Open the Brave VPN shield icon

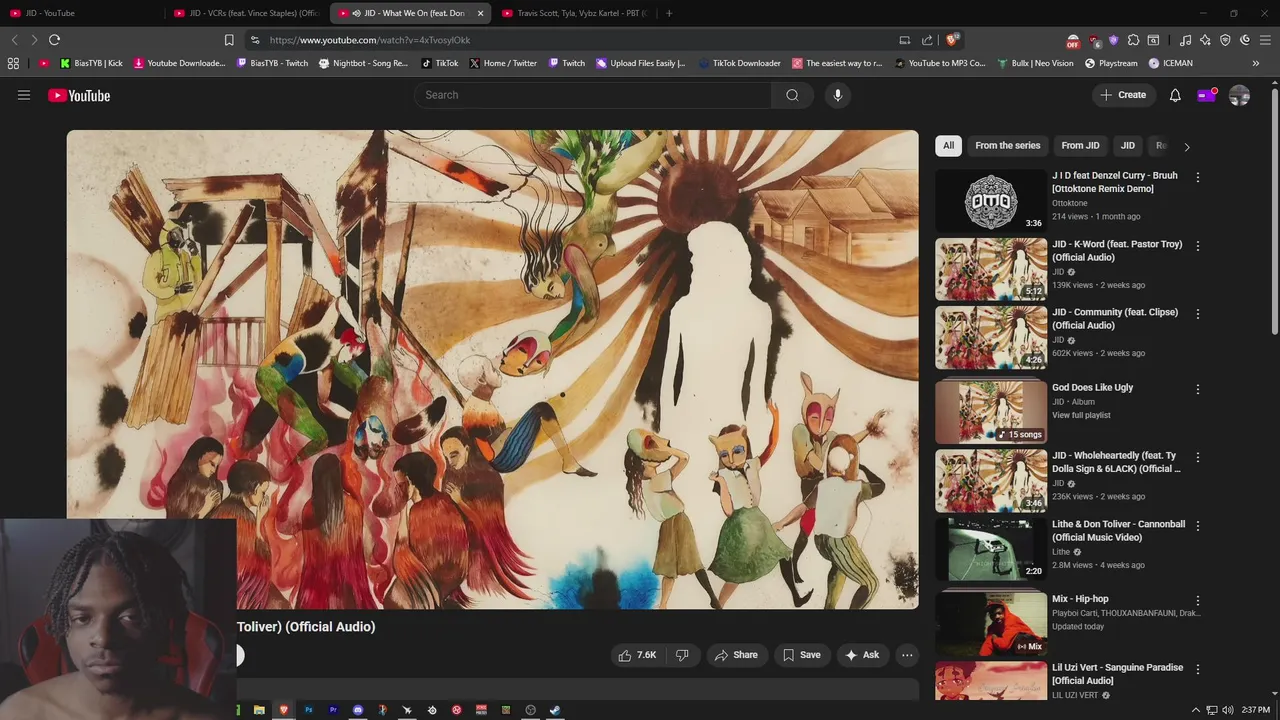pos(1225,40)
